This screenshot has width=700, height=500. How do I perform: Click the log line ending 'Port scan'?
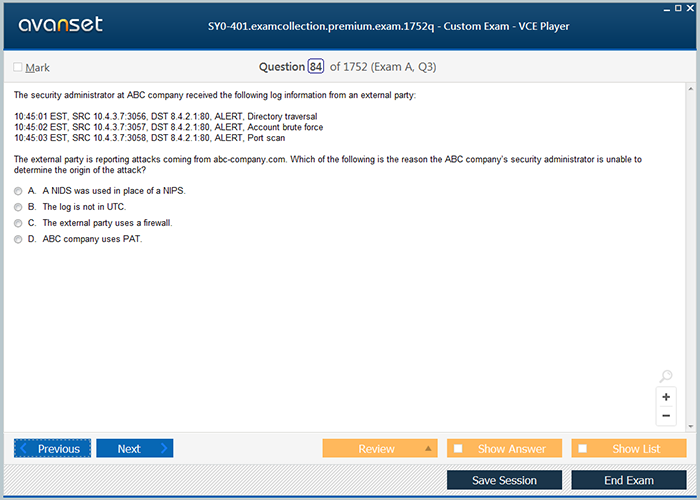150,138
